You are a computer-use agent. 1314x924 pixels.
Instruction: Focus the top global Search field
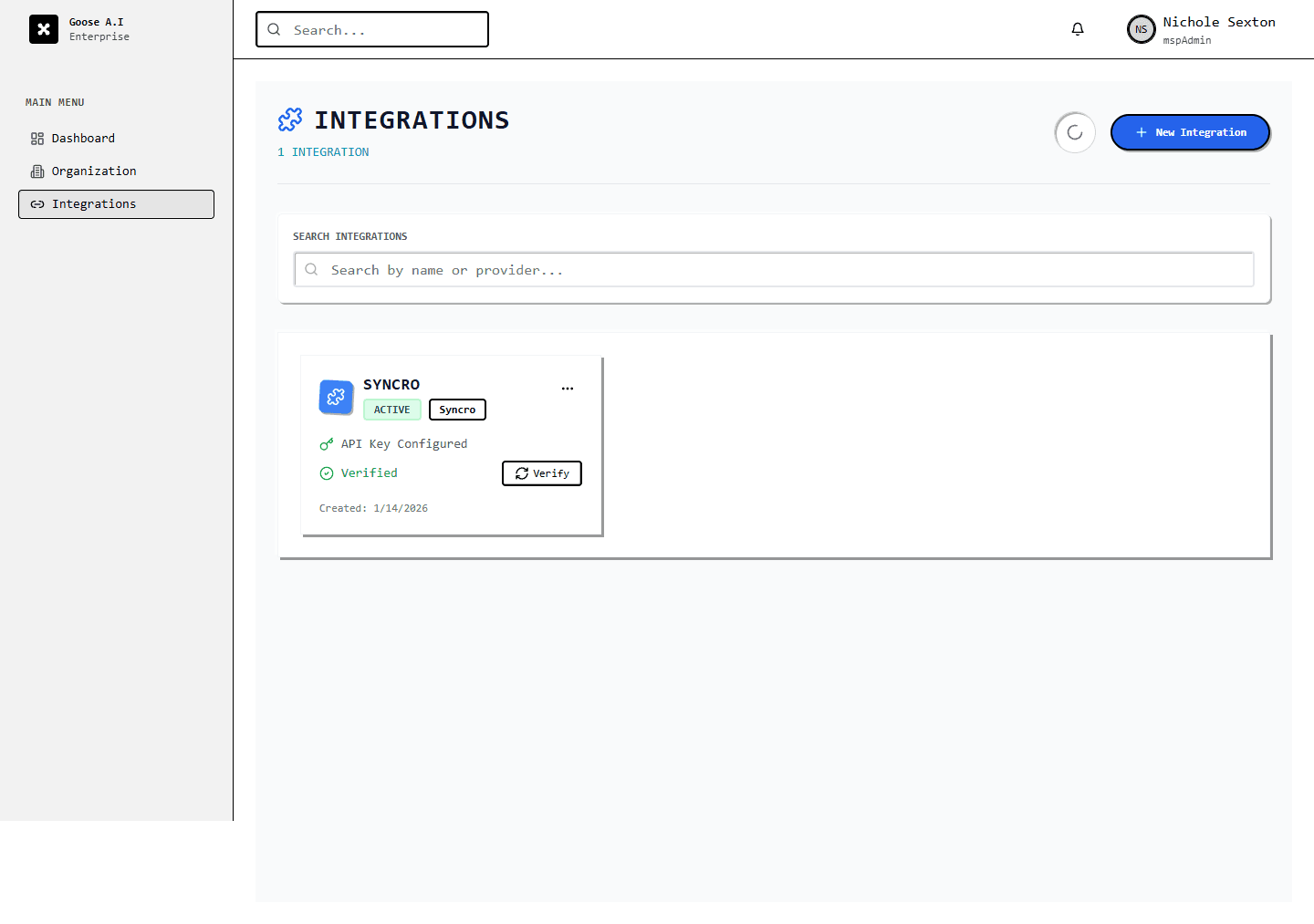383,30
